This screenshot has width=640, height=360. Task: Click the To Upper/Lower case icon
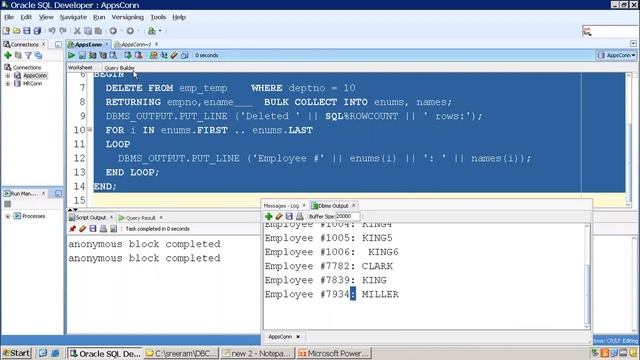(164, 55)
